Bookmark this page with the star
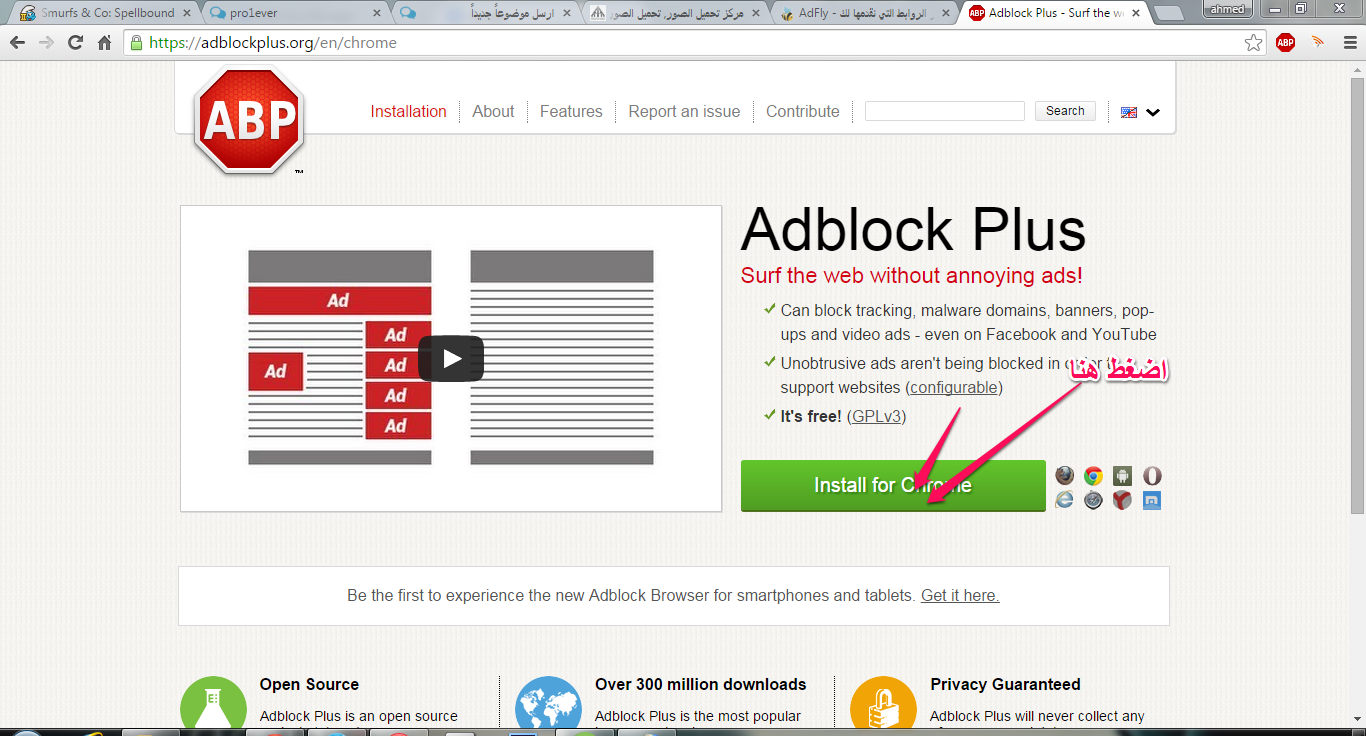Screen dimensions: 1366x736 tap(1253, 43)
